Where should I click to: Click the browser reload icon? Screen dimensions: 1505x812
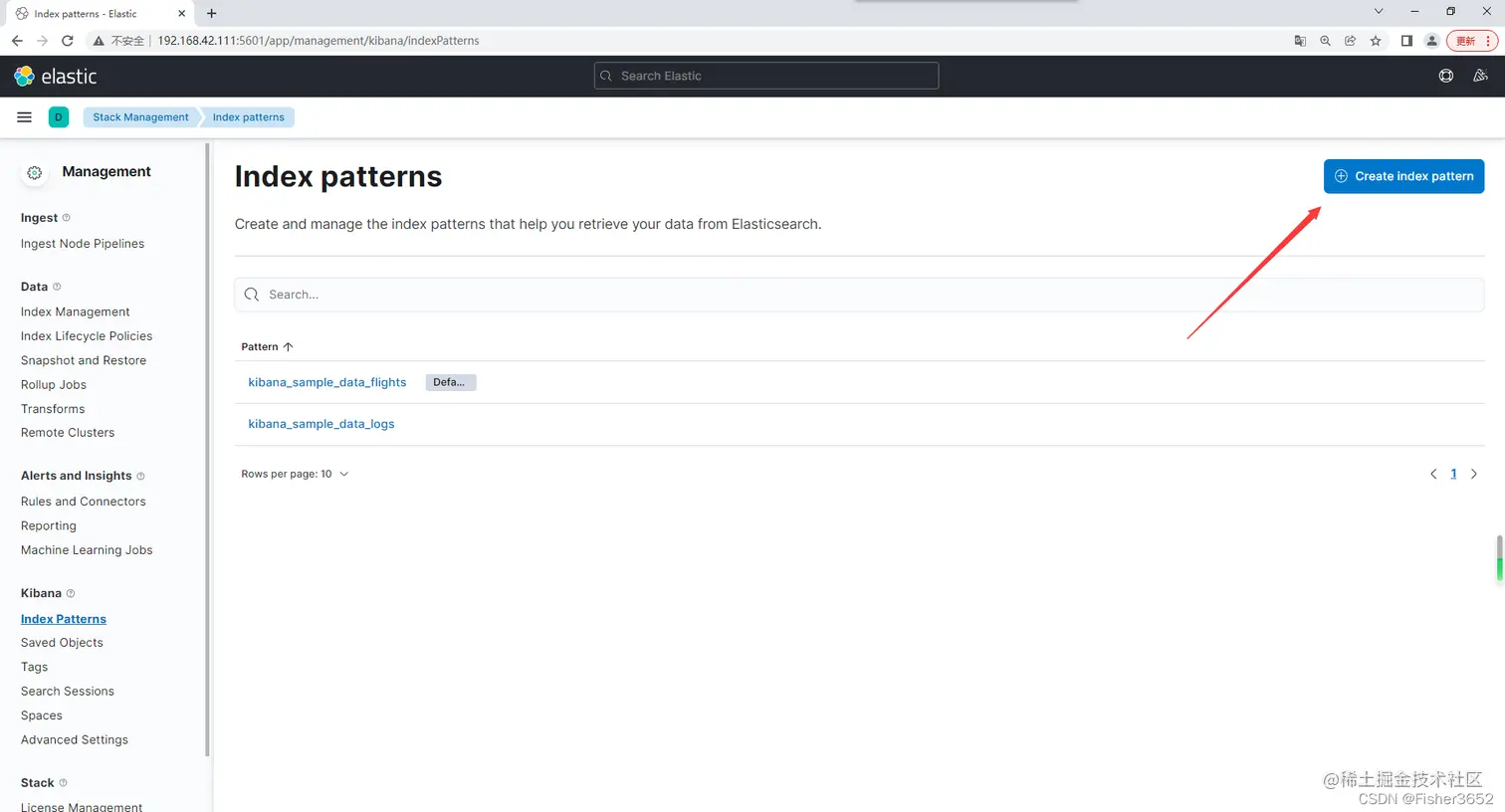68,41
